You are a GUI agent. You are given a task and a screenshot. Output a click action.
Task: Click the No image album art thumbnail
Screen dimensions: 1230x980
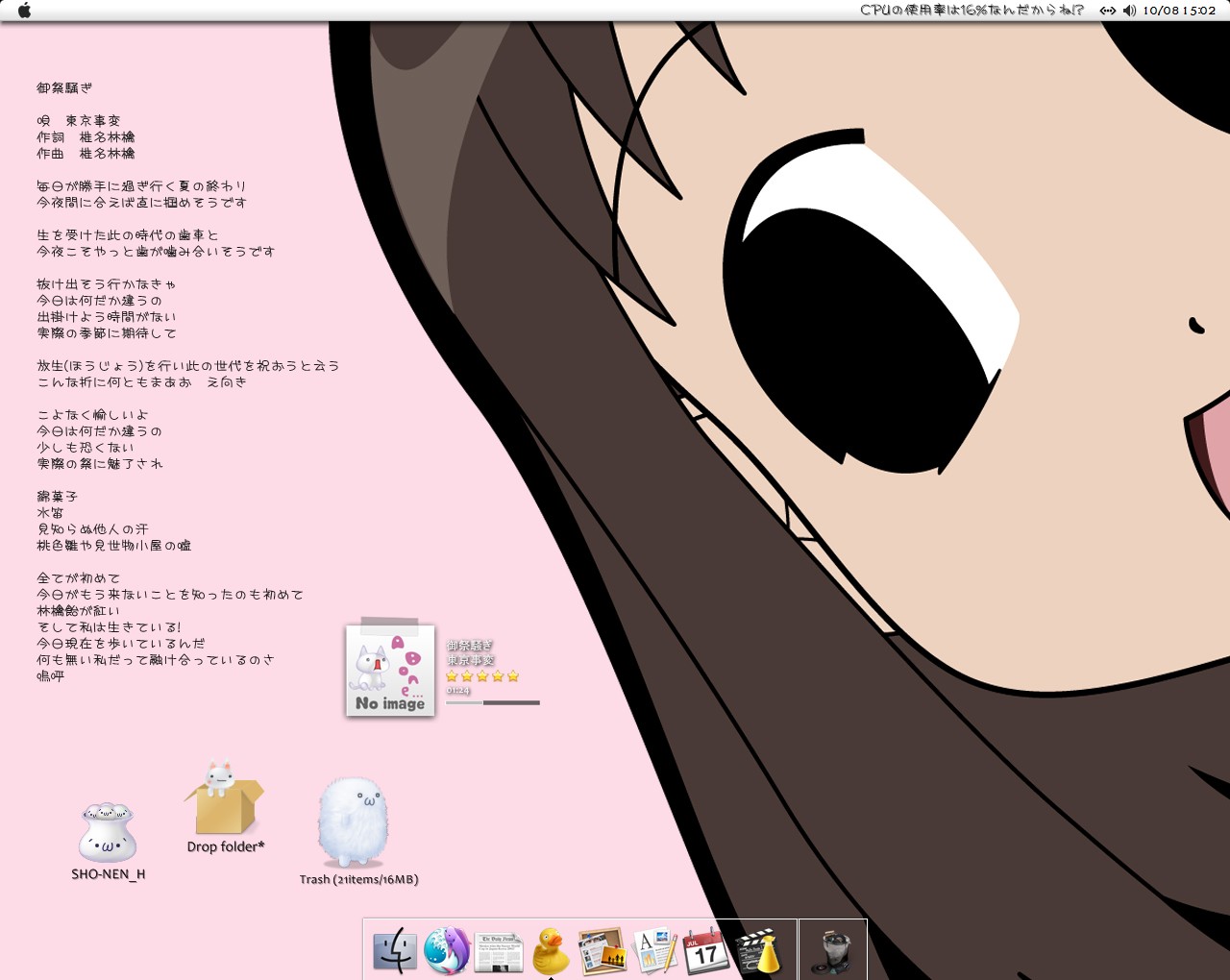pyautogui.click(x=390, y=670)
